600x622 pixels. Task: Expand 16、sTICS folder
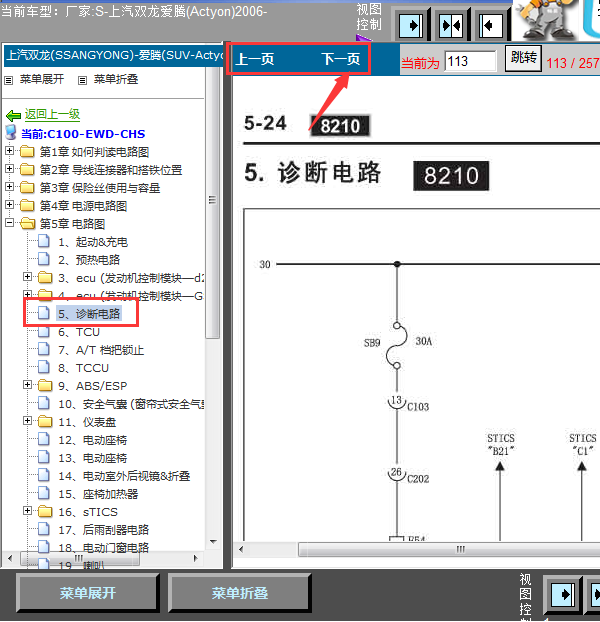(27, 511)
